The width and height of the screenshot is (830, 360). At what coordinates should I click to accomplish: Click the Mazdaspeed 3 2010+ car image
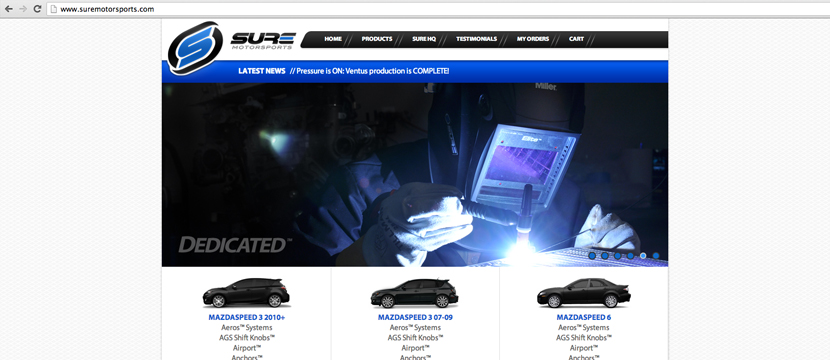[x=246, y=292]
